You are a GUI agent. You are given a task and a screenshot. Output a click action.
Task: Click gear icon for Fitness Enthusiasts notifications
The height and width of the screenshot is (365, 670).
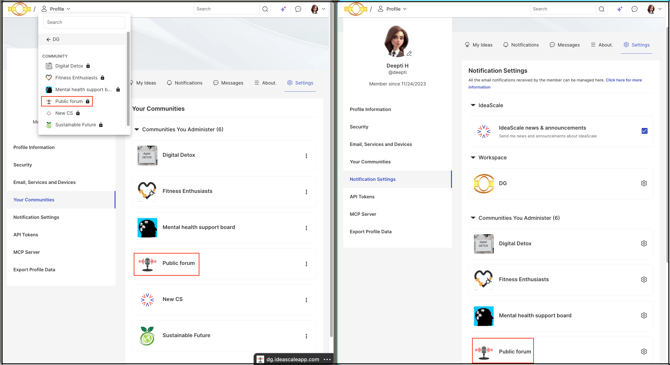644,279
